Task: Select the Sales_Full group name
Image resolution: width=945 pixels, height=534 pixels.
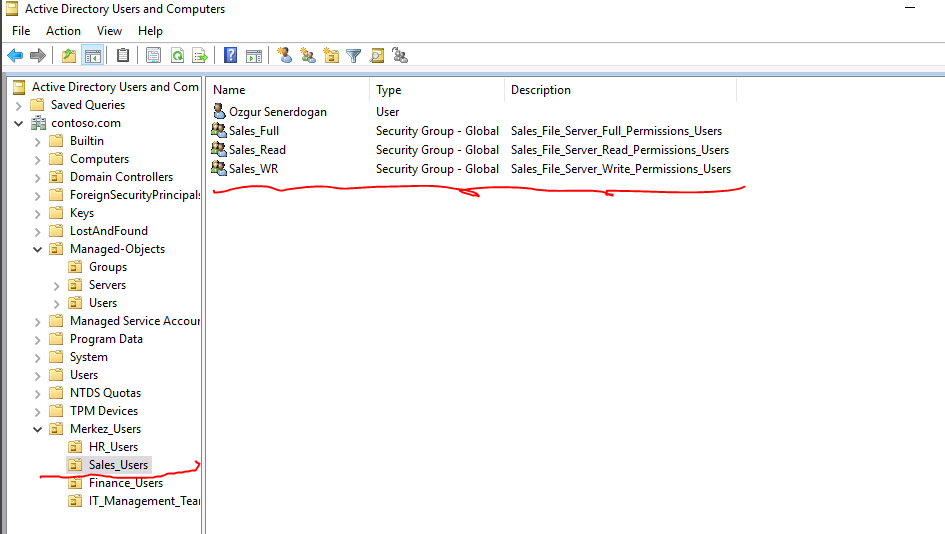Action: click(x=254, y=131)
